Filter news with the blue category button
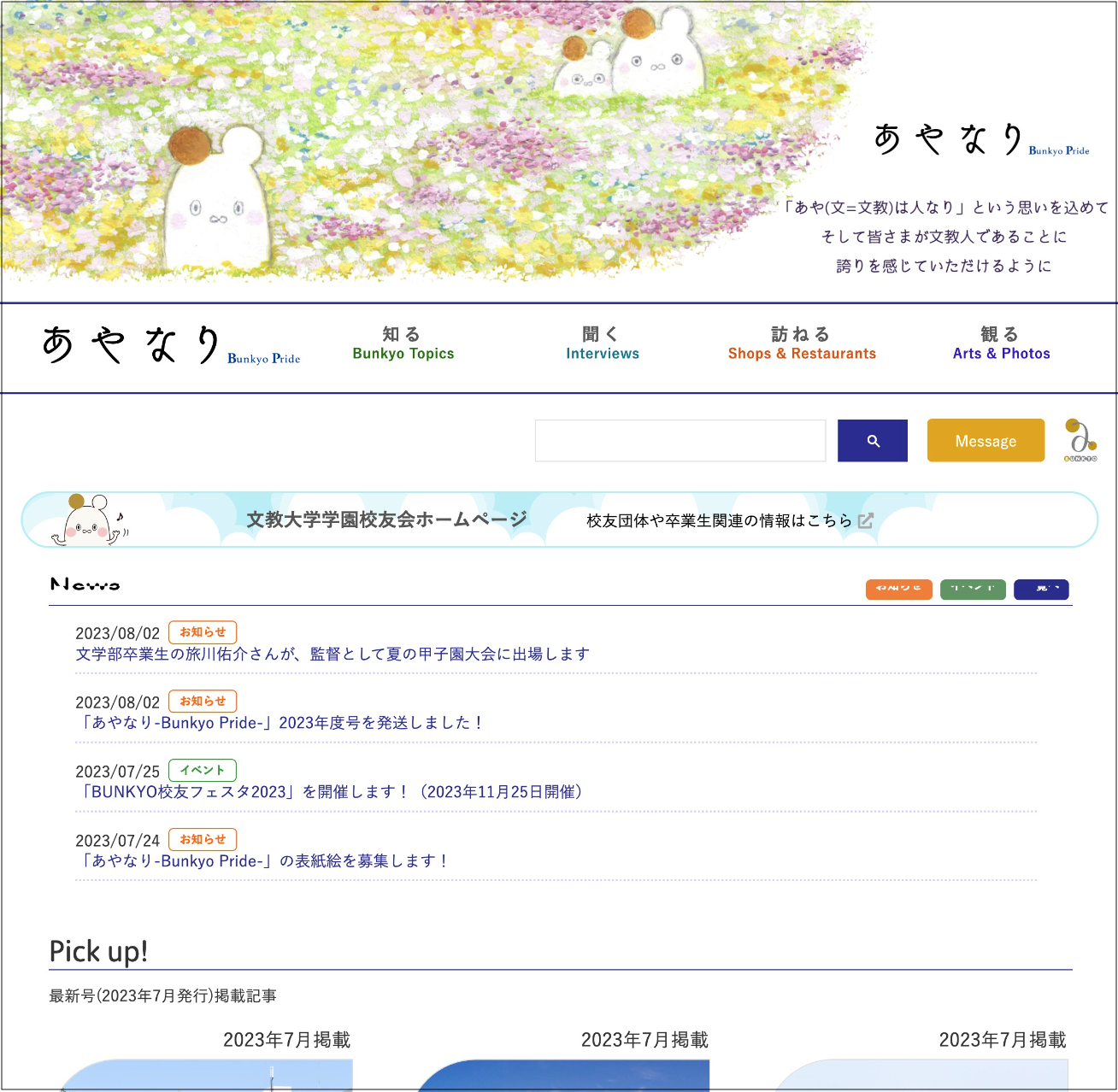1118x1092 pixels. 1040,590
